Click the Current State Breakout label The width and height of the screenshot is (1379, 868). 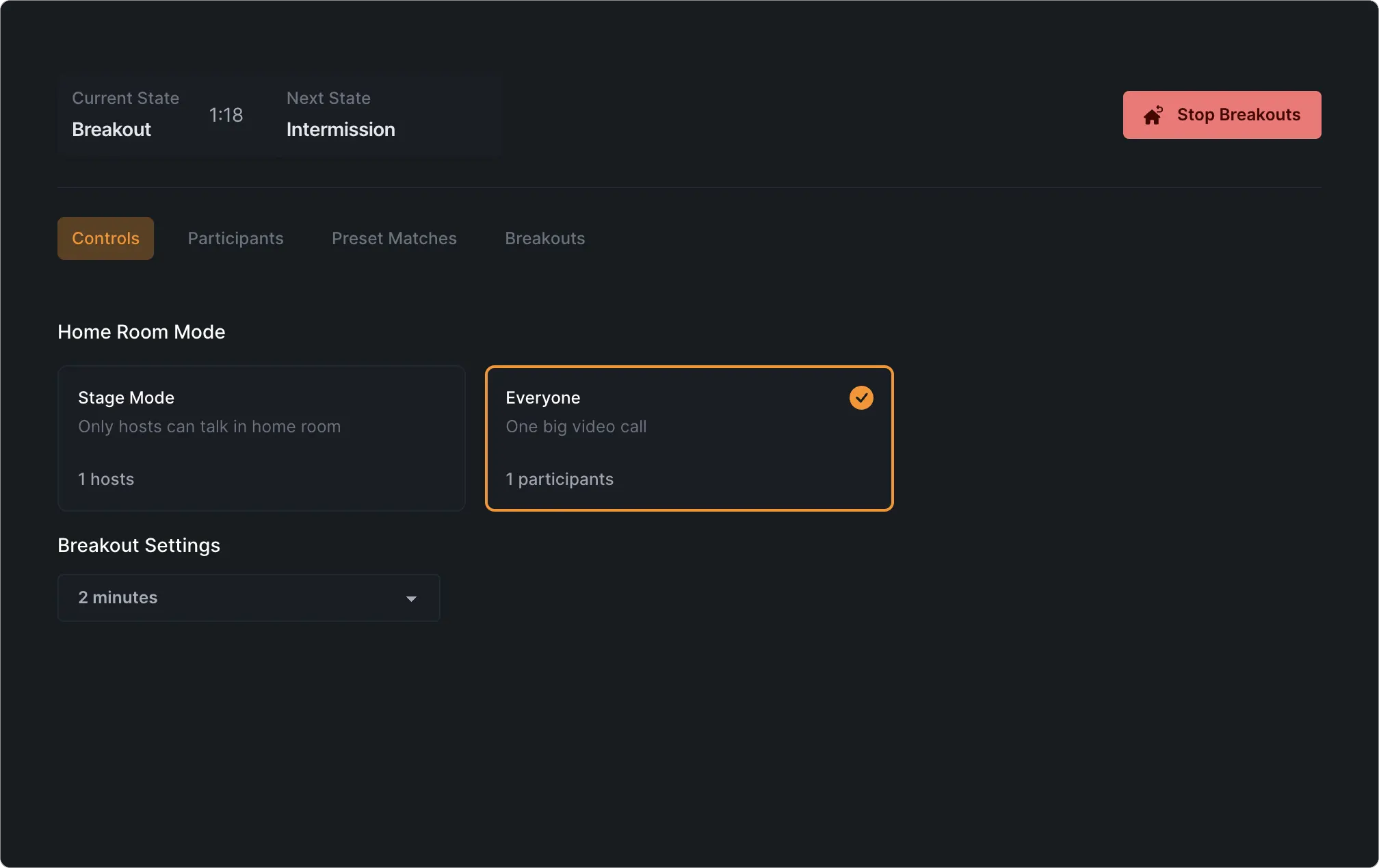111,129
